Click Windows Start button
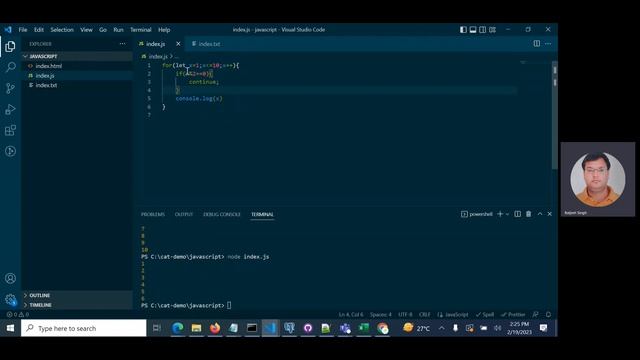This screenshot has width=640, height=360. click(x=10, y=328)
